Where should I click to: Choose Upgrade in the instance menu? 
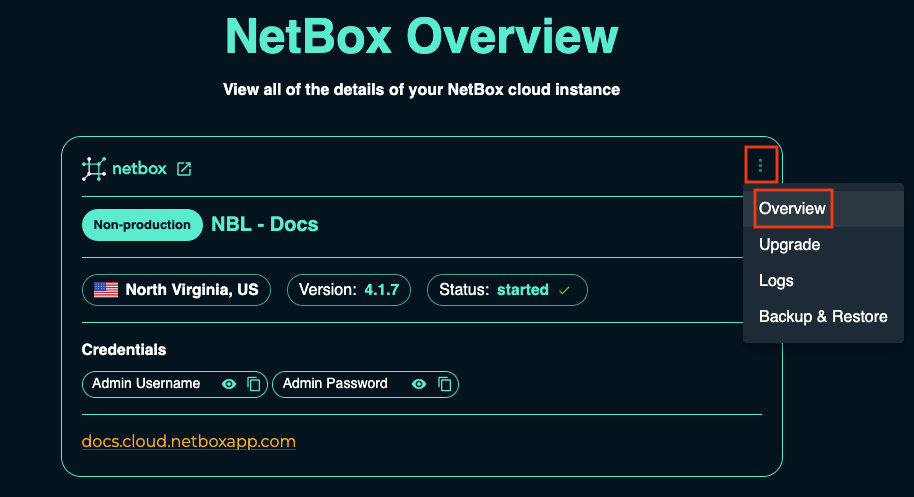[x=789, y=245]
